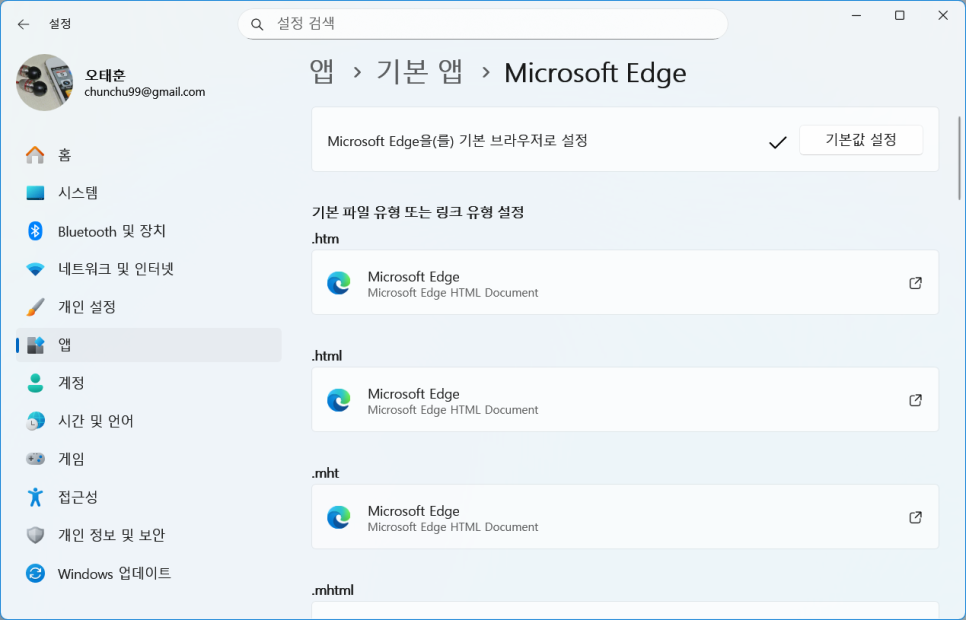Screen dimensions: 966x620
Task: Click the Bluetooth icon in sidebar
Action: point(35,231)
